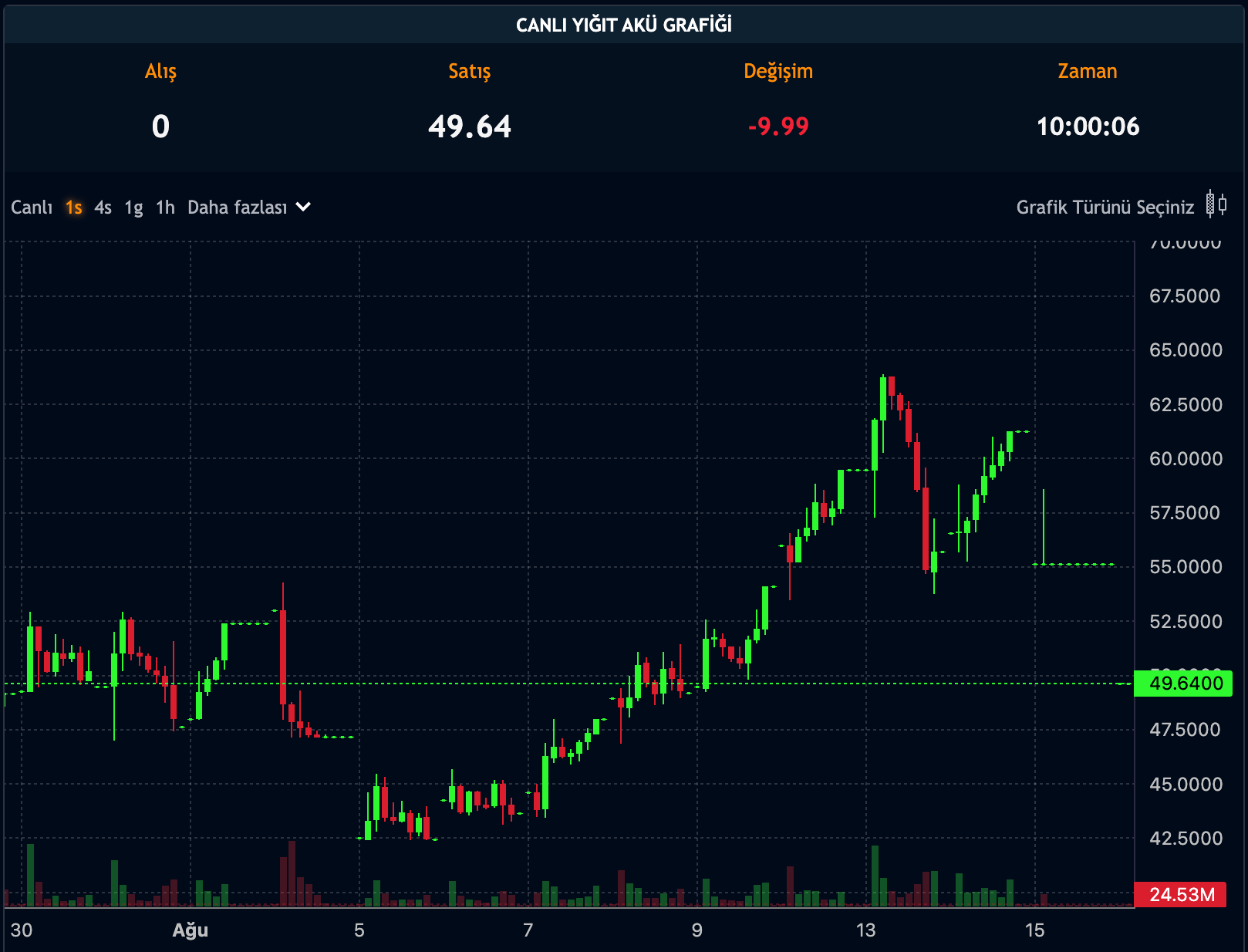Select the Canlı live timeframe

[32, 208]
